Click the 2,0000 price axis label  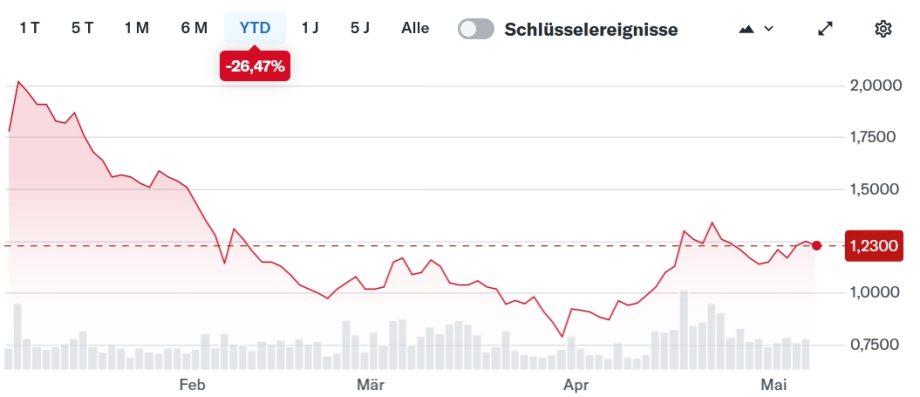[876, 86]
